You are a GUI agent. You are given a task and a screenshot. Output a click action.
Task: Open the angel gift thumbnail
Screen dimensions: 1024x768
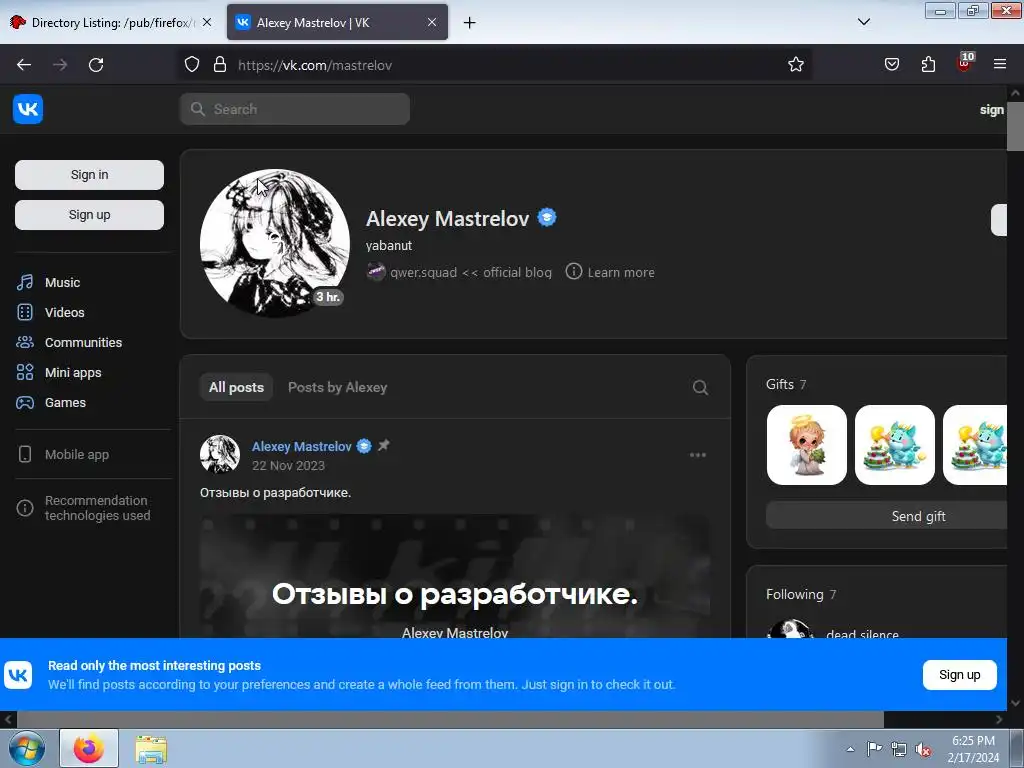807,445
